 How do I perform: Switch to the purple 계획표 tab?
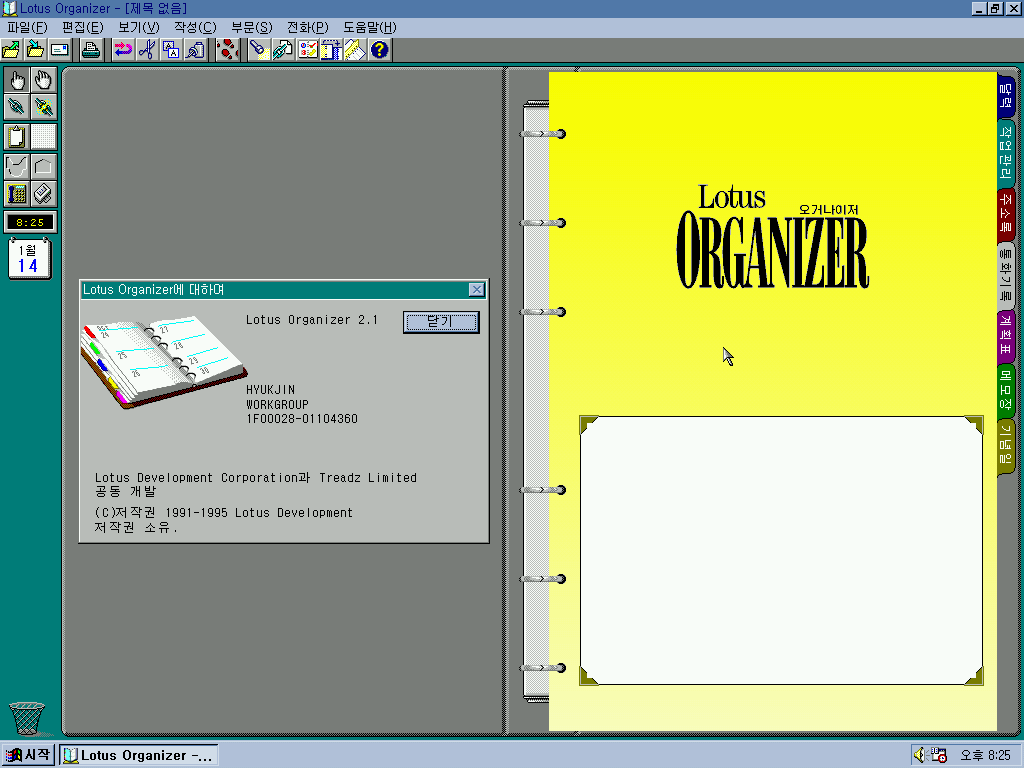(1006, 336)
